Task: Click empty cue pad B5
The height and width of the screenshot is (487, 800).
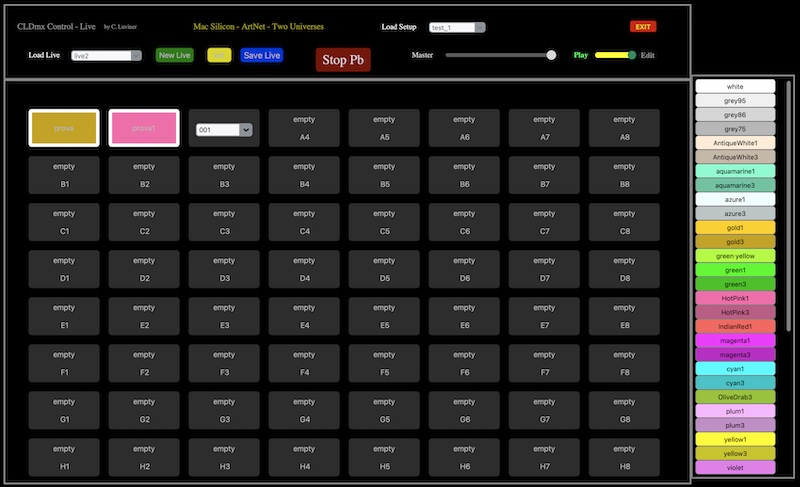Action: point(384,175)
